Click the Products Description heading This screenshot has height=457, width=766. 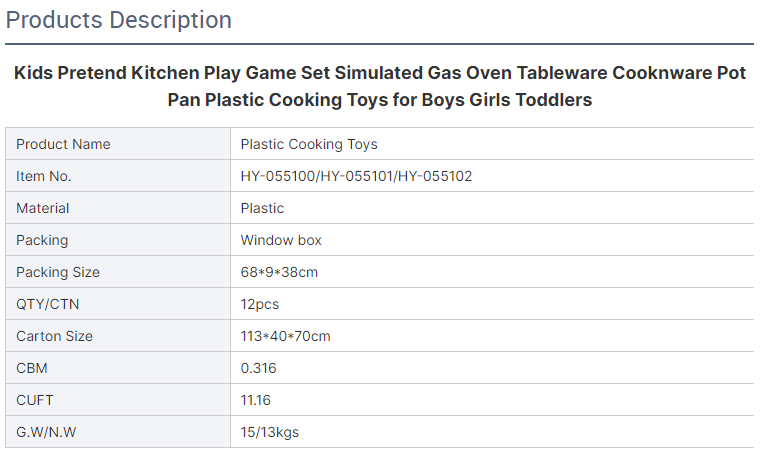pos(119,21)
